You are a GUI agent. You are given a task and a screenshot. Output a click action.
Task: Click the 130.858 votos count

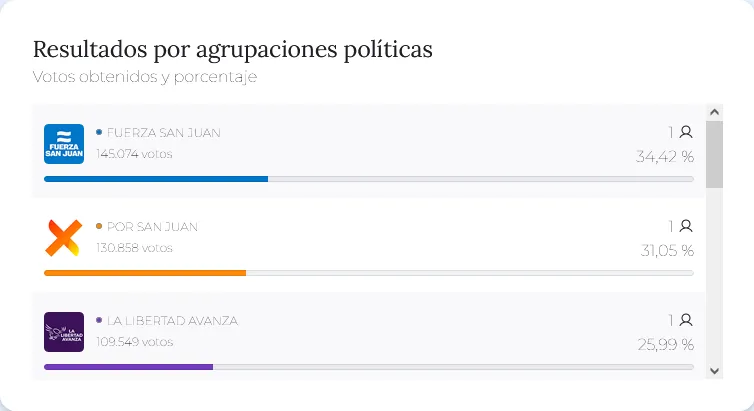(134, 248)
